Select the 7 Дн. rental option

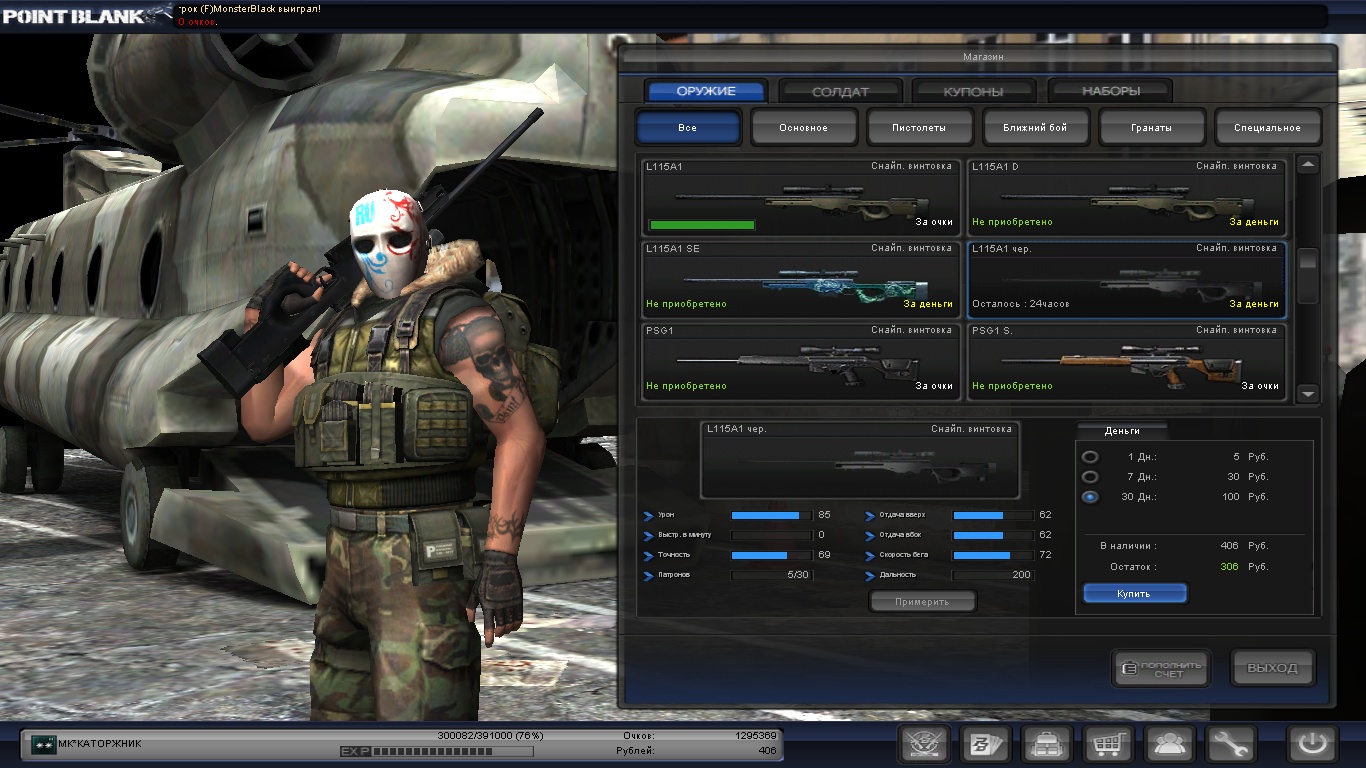pos(1090,477)
